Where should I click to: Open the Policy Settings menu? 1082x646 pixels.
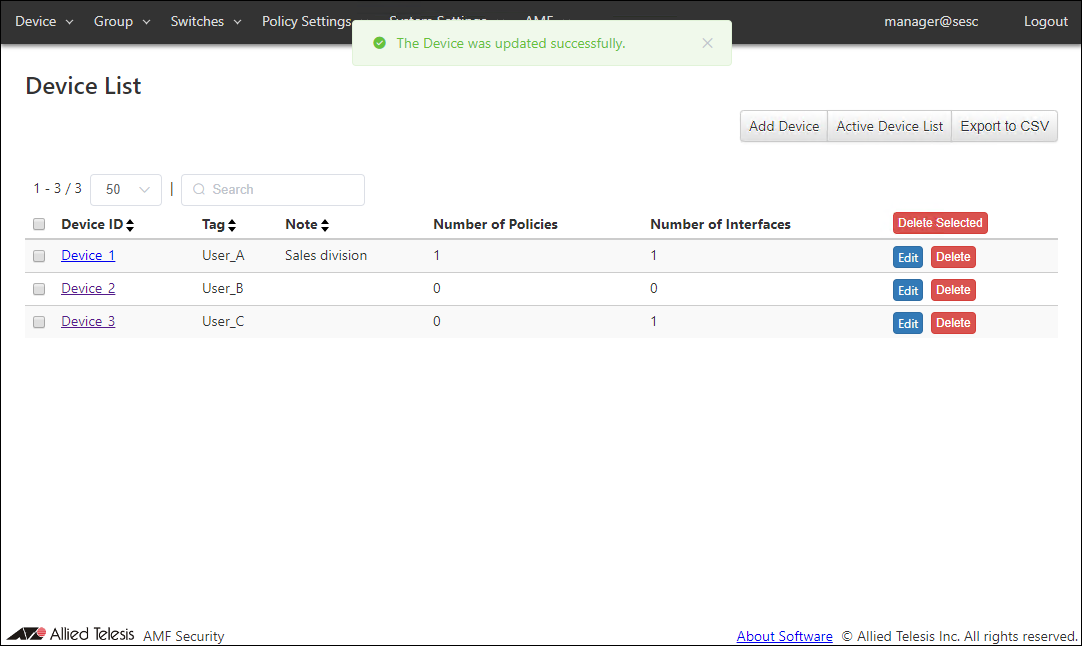pos(307,22)
